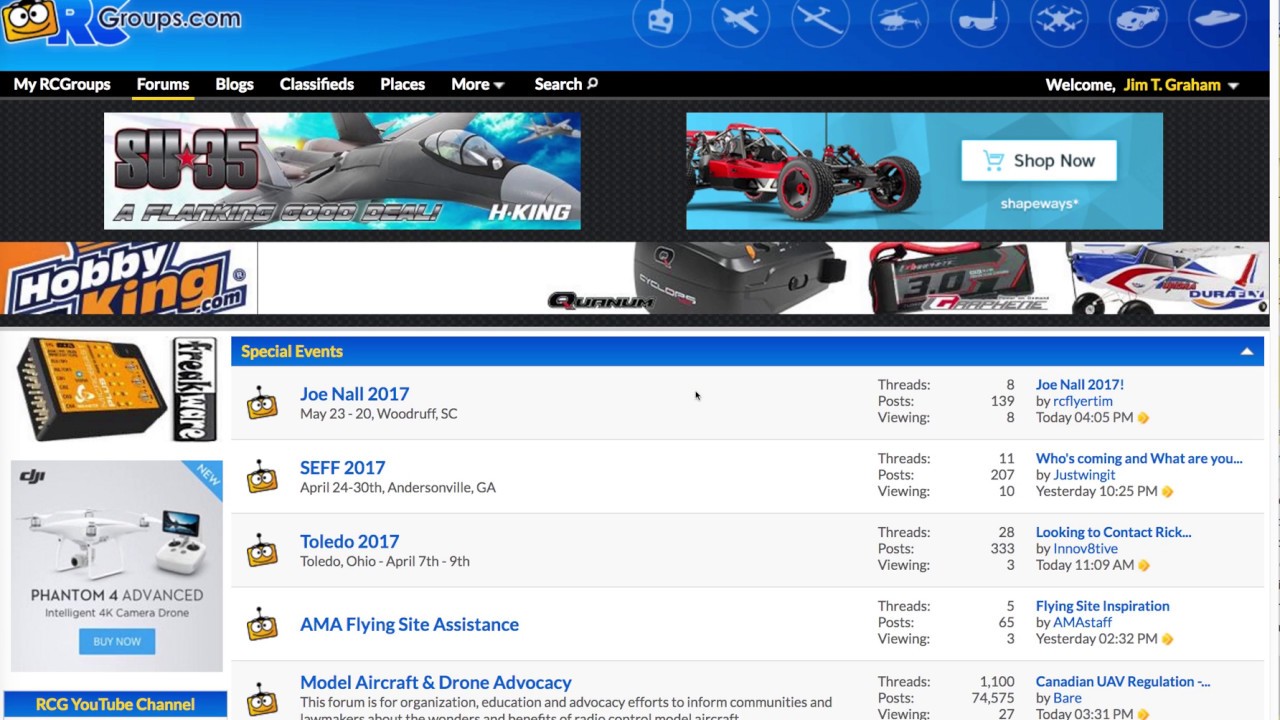Click Shop Now on shapeways ad

pyautogui.click(x=1039, y=160)
